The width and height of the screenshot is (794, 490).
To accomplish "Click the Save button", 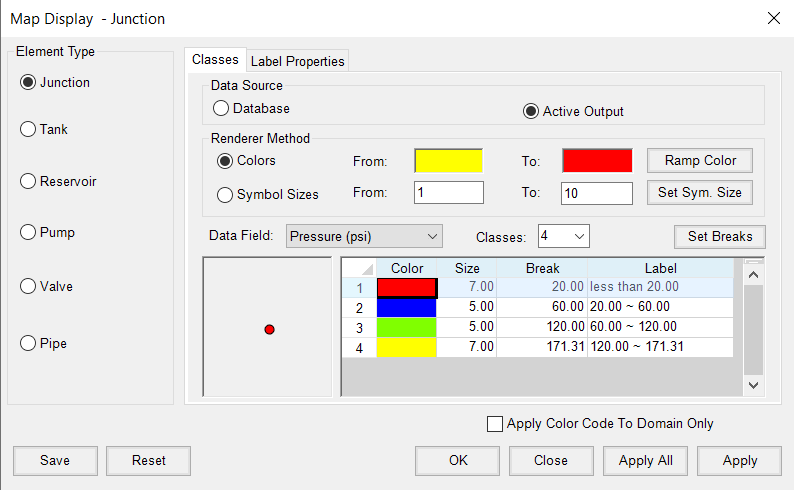I will pyautogui.click(x=55, y=461).
